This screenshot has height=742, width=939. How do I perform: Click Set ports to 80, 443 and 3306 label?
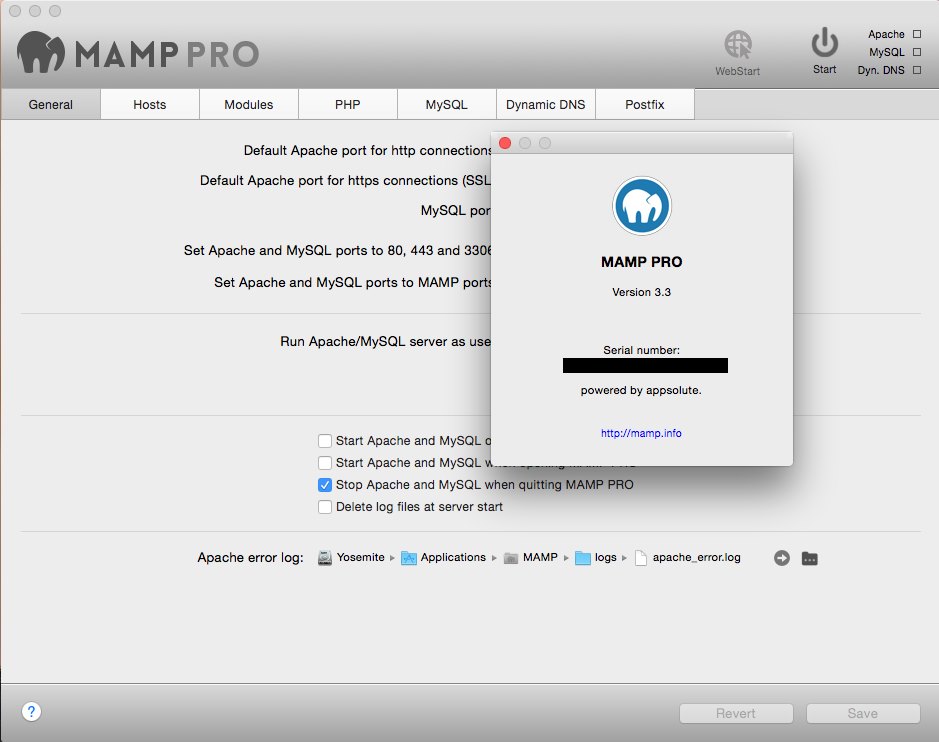337,250
